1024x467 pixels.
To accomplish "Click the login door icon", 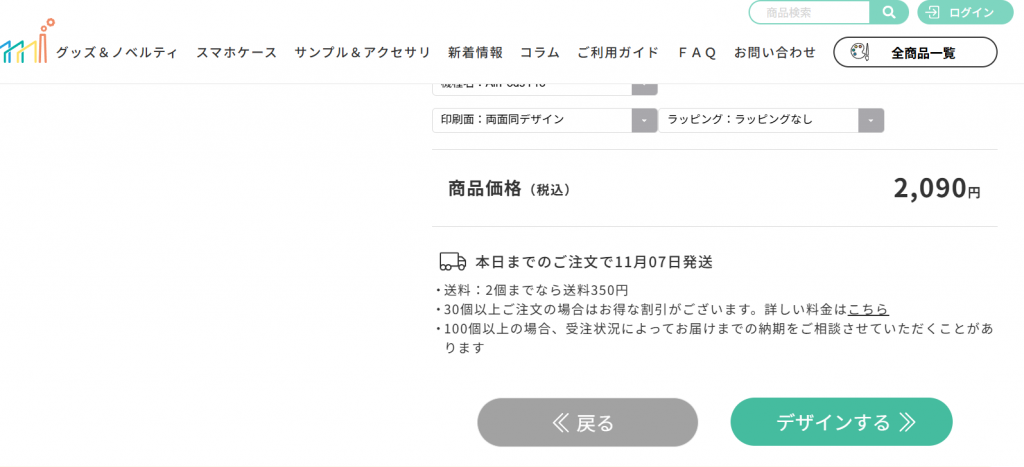I will [933, 13].
